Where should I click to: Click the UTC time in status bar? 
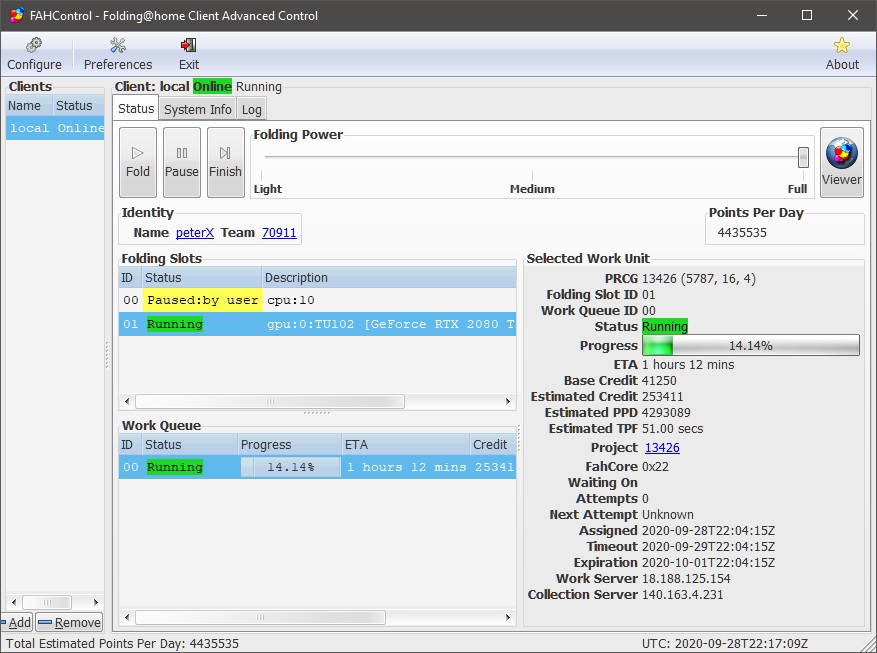pos(724,643)
